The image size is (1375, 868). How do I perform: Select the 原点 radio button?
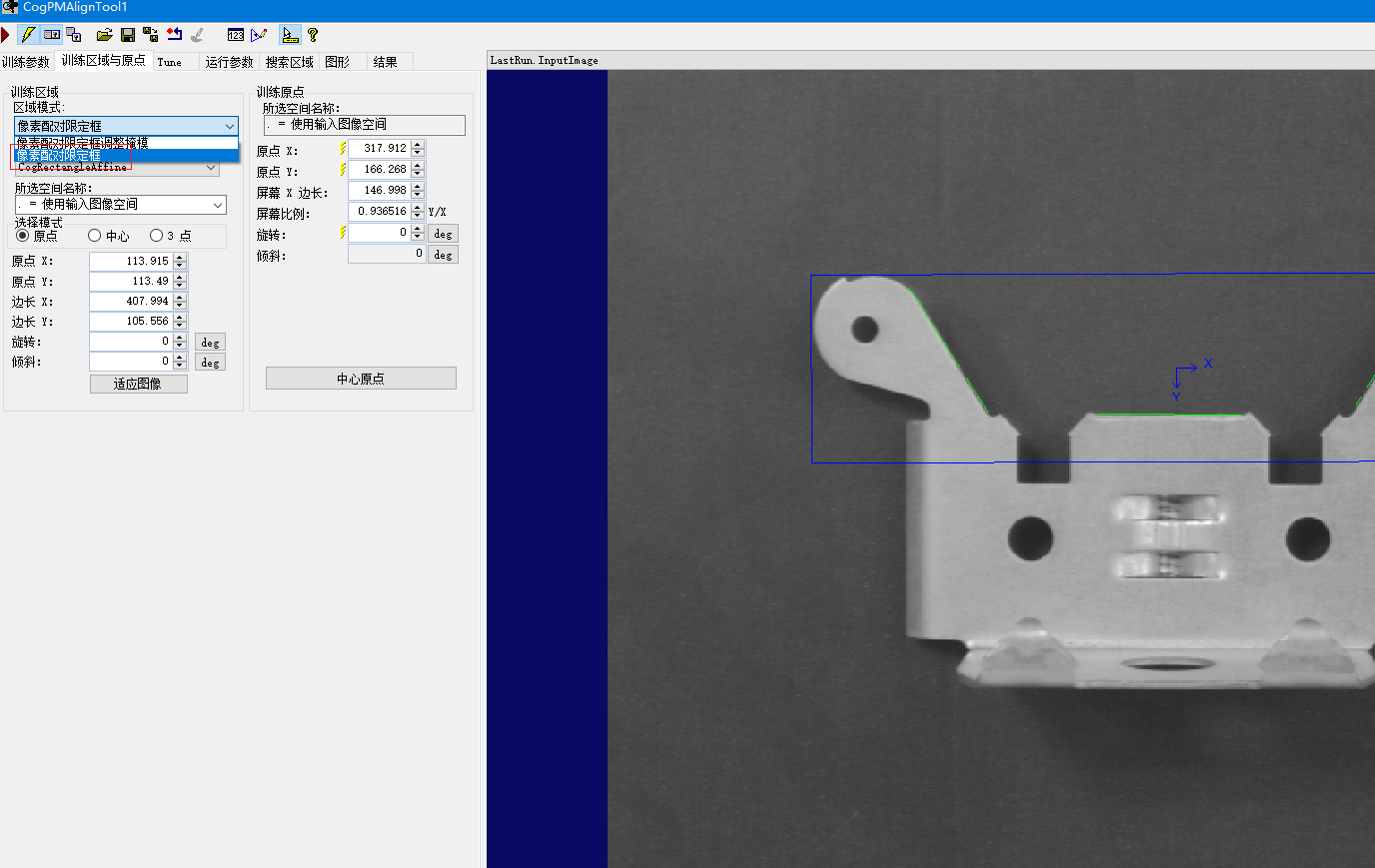coord(22,235)
